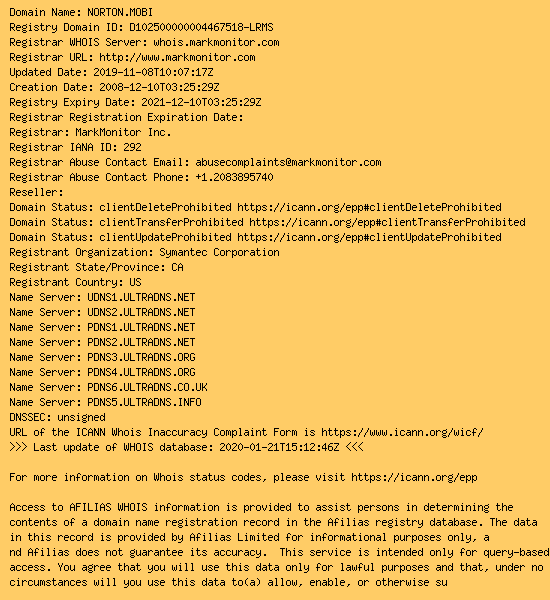
Task: Open the http://www.markmonitor.com registrar URL
Action: pos(177,57)
